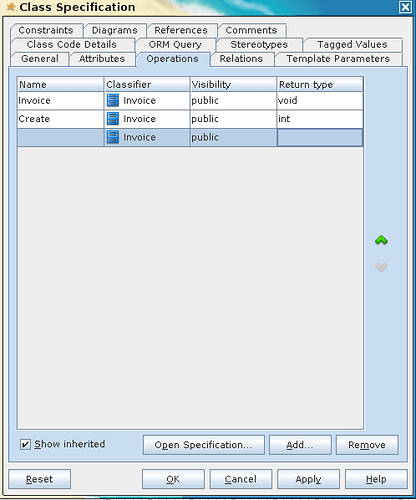Image resolution: width=416 pixels, height=500 pixels.
Task: Remove the selected operation with Remove
Action: click(x=367, y=445)
